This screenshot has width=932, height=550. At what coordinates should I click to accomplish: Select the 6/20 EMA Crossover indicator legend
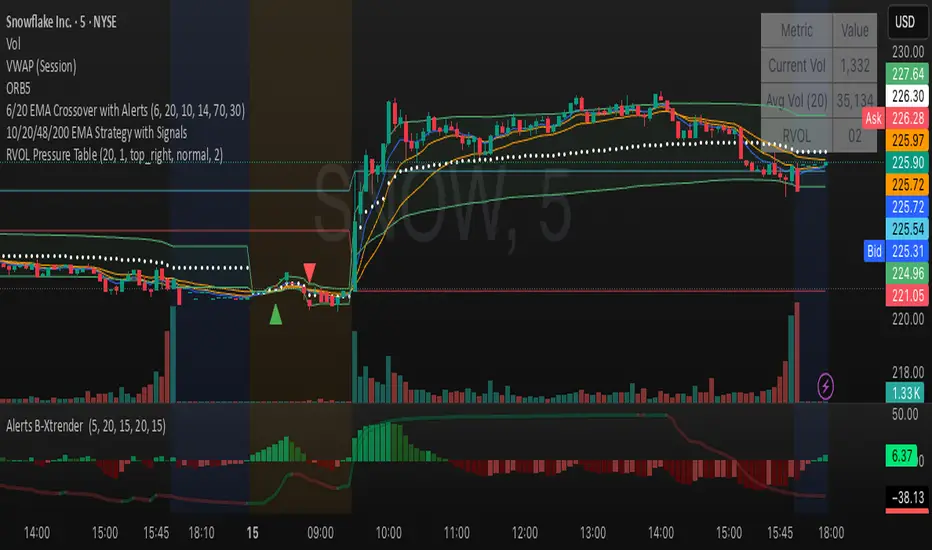click(x=125, y=111)
